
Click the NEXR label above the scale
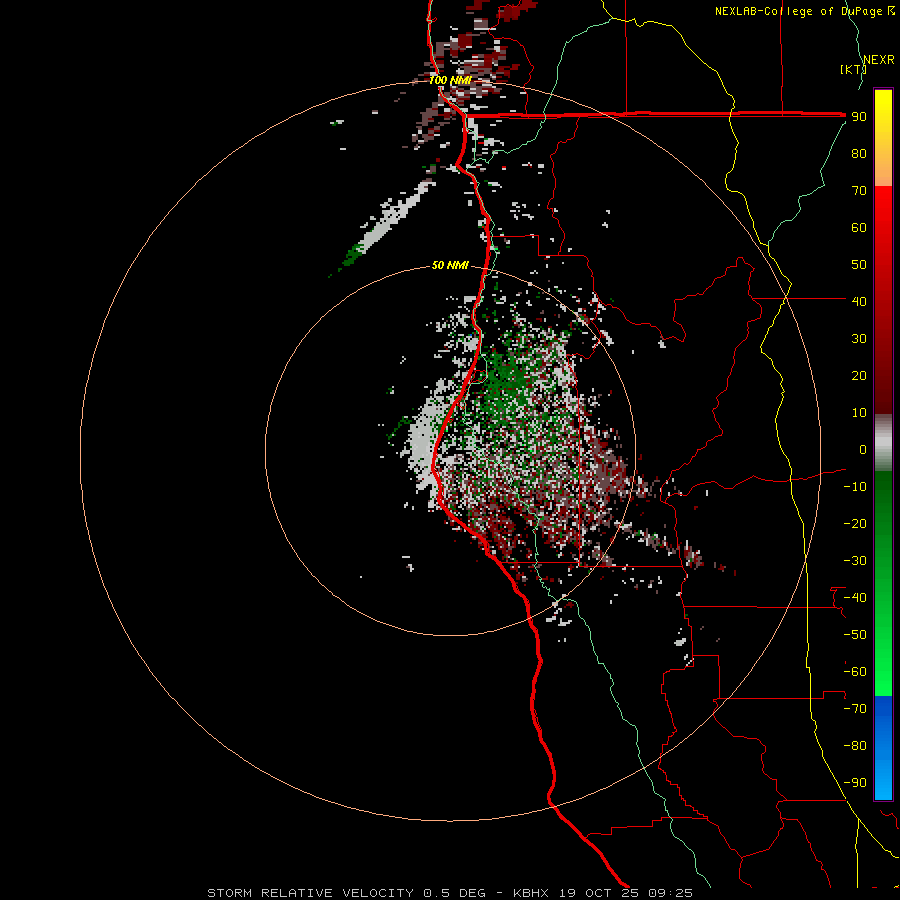[x=879, y=60]
